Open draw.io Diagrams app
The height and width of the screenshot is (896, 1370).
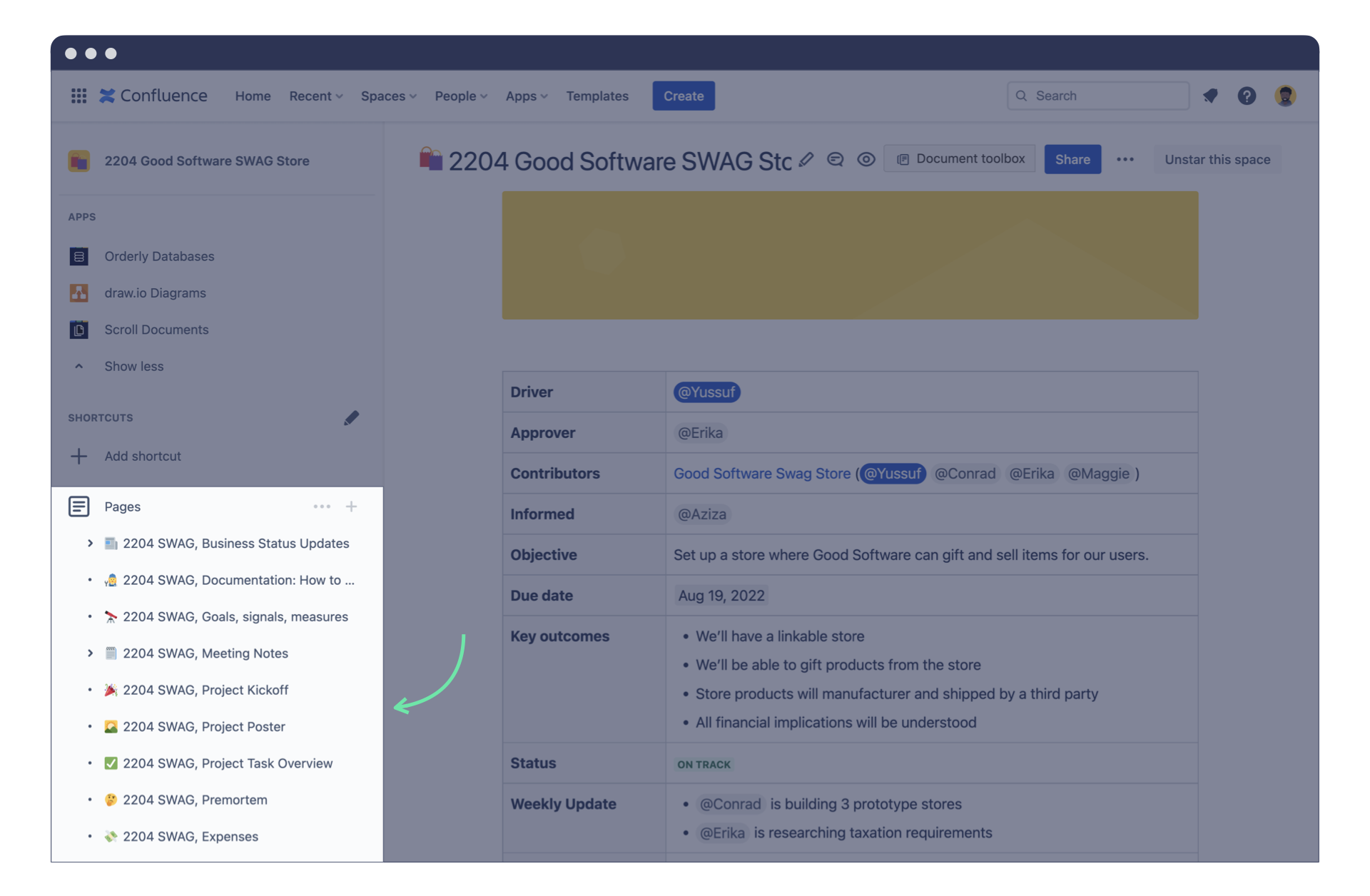click(x=155, y=292)
